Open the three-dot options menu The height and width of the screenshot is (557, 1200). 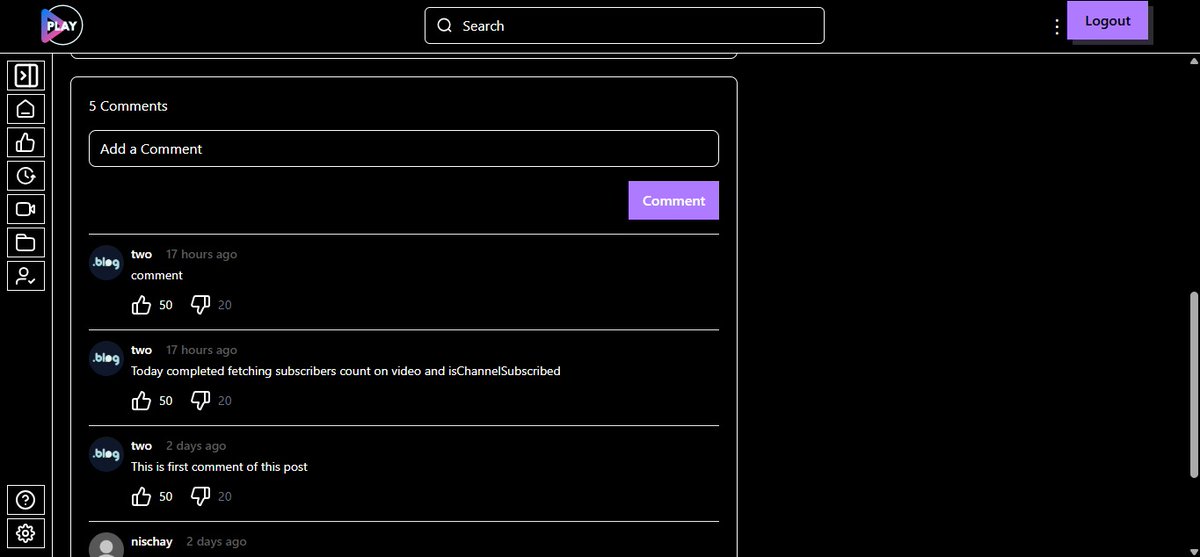pyautogui.click(x=1056, y=27)
